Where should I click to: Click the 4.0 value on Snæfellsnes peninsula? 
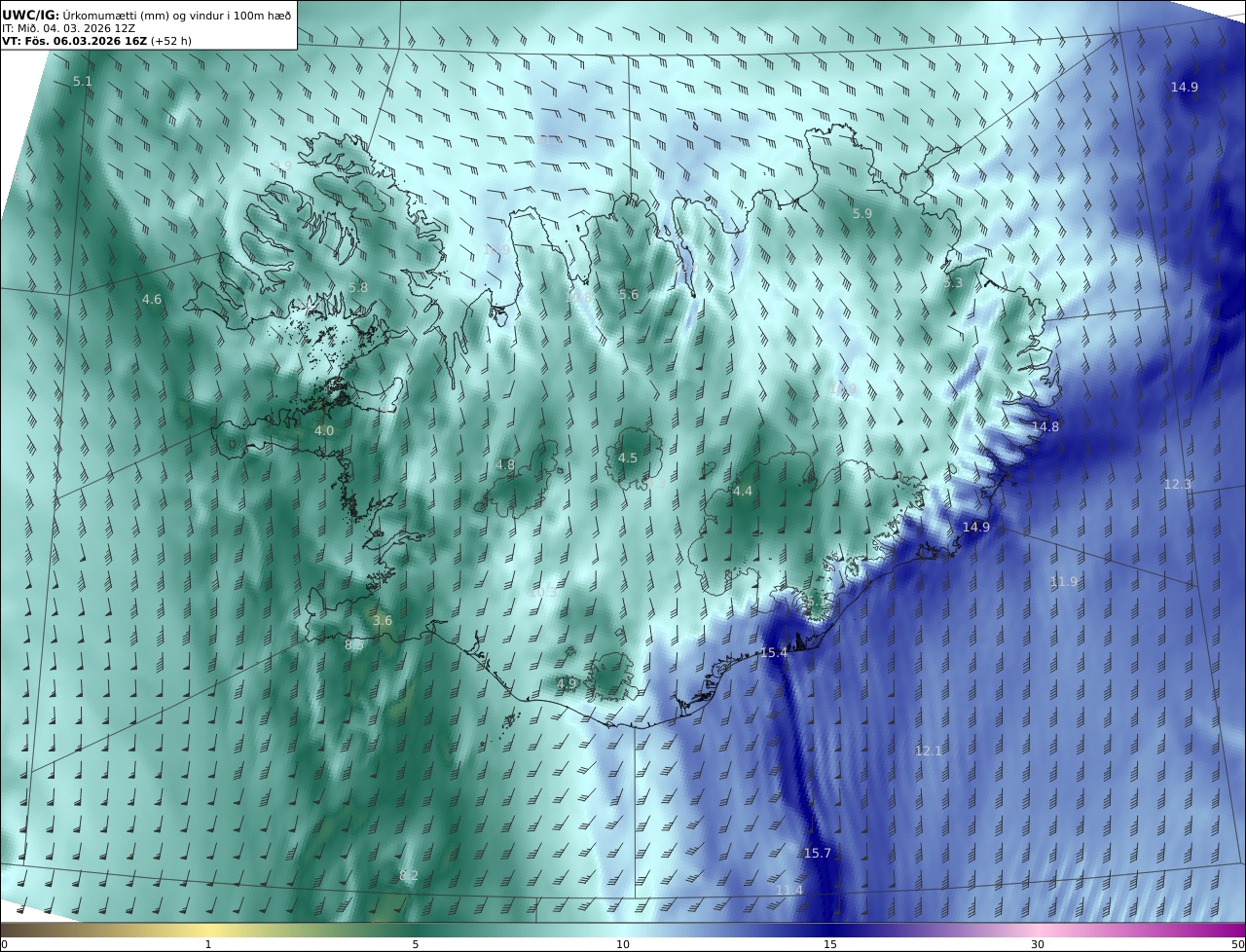[324, 431]
